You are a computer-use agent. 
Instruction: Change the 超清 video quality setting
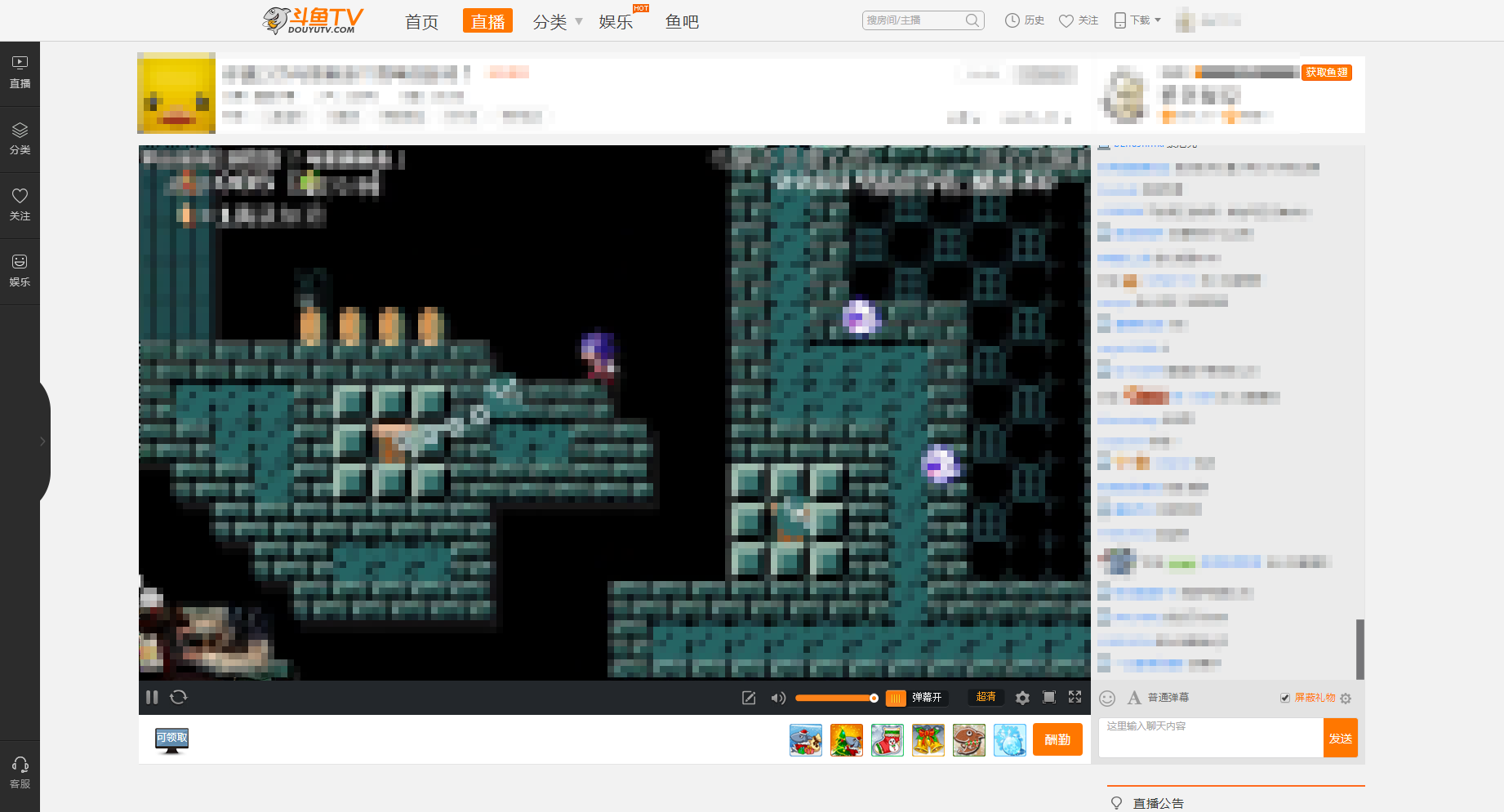pyautogui.click(x=986, y=697)
